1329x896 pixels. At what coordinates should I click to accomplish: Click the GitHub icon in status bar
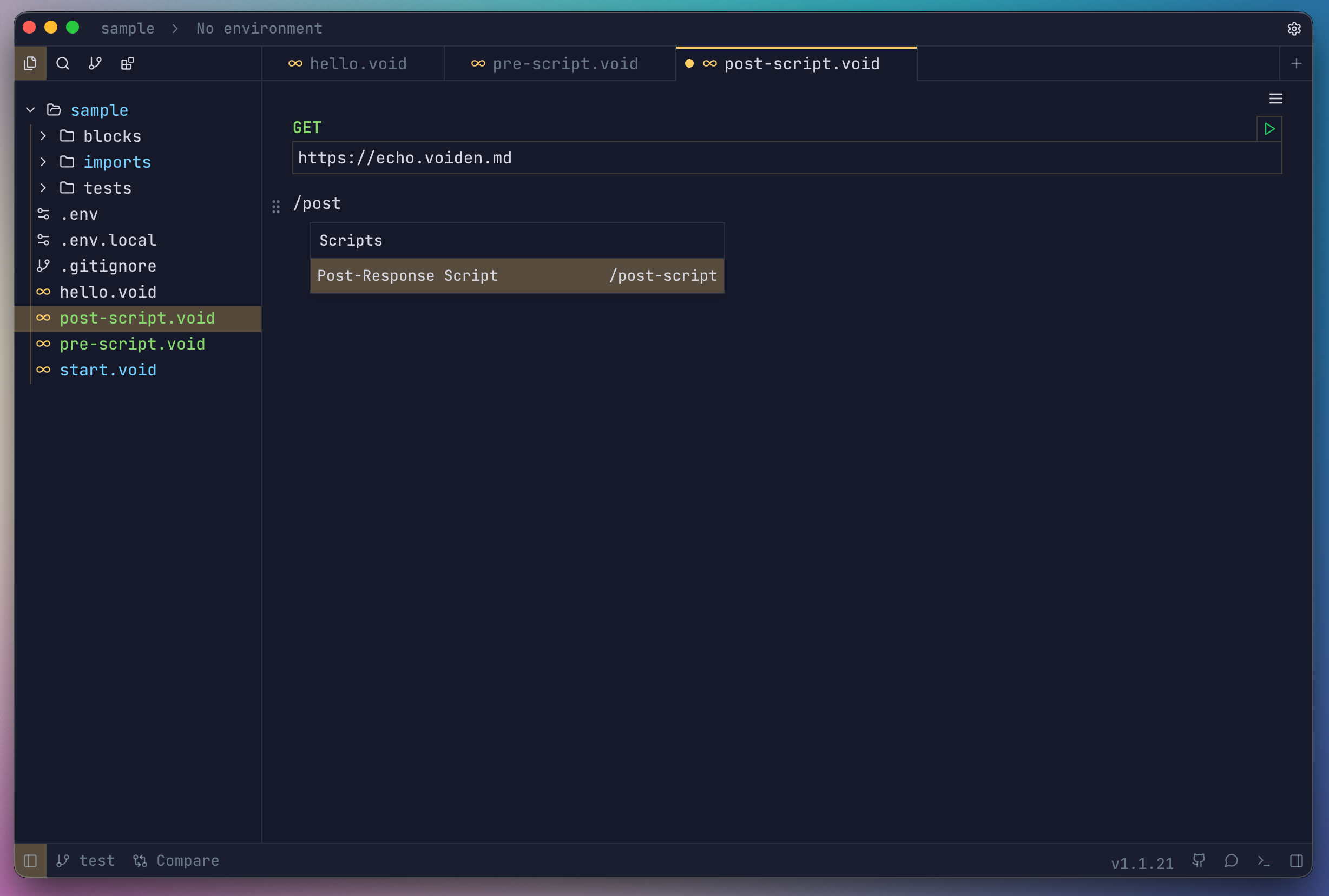(x=1199, y=861)
